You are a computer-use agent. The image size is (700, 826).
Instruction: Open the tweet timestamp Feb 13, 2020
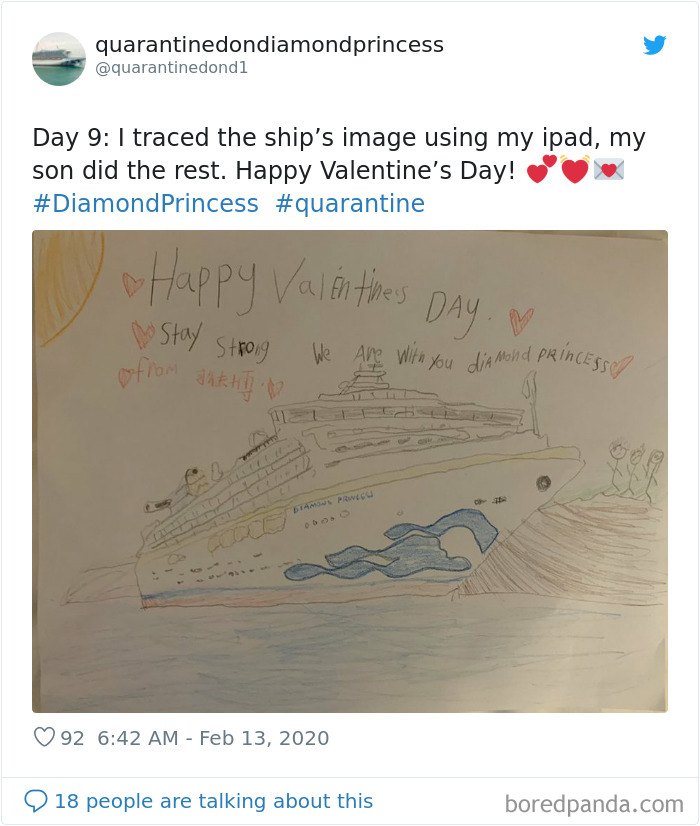coord(212,738)
